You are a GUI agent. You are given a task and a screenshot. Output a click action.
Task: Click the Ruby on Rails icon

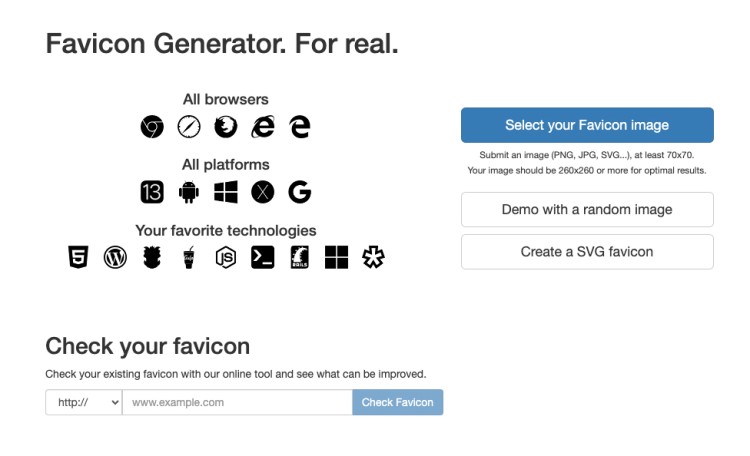pos(300,258)
